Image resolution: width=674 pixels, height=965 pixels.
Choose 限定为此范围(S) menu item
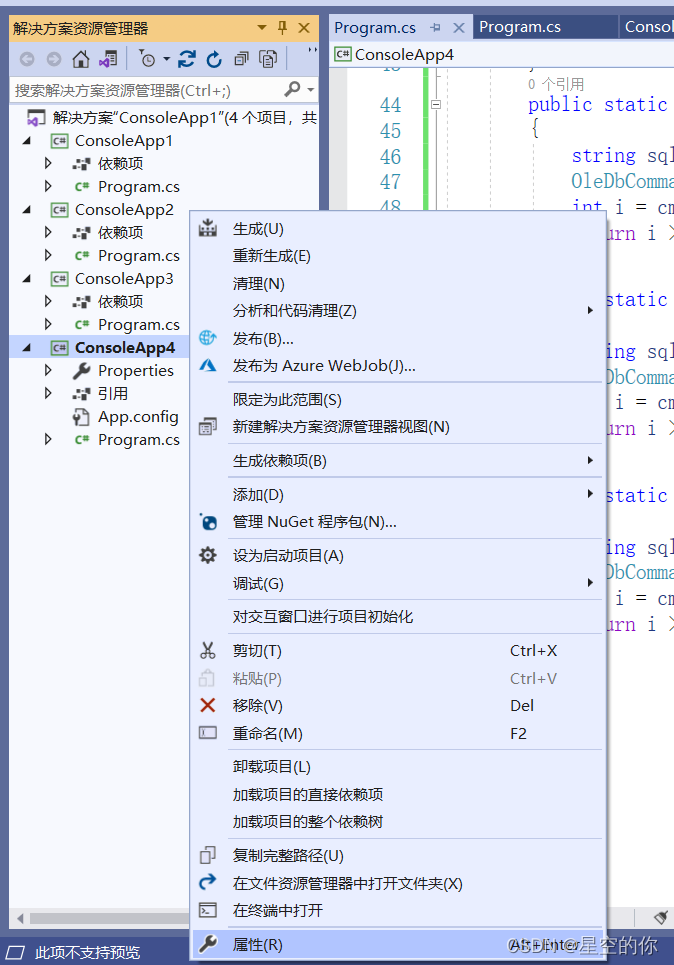(397, 400)
